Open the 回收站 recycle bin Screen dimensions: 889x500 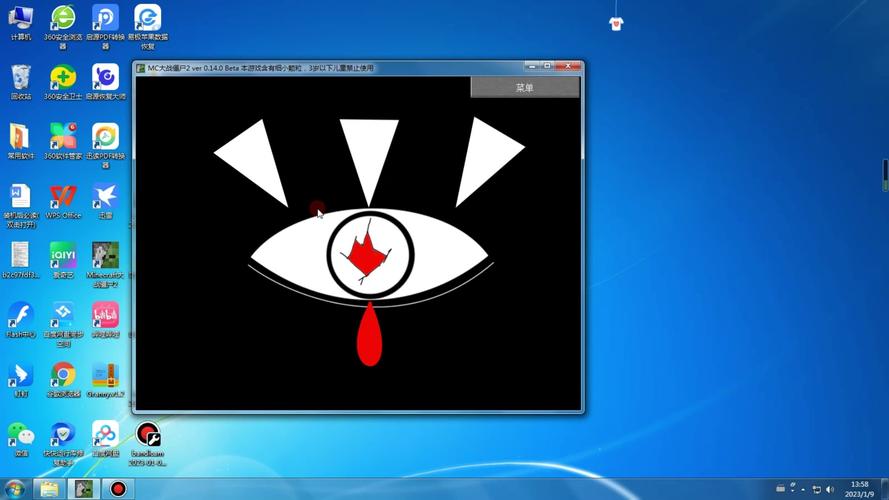tap(20, 82)
